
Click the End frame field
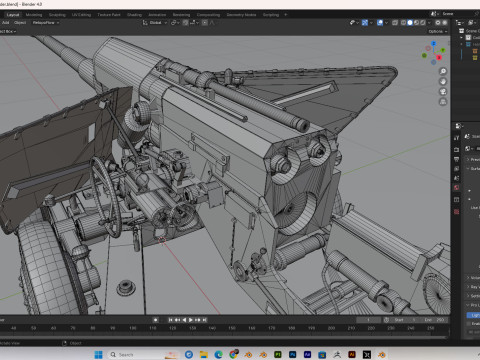(x=433, y=320)
